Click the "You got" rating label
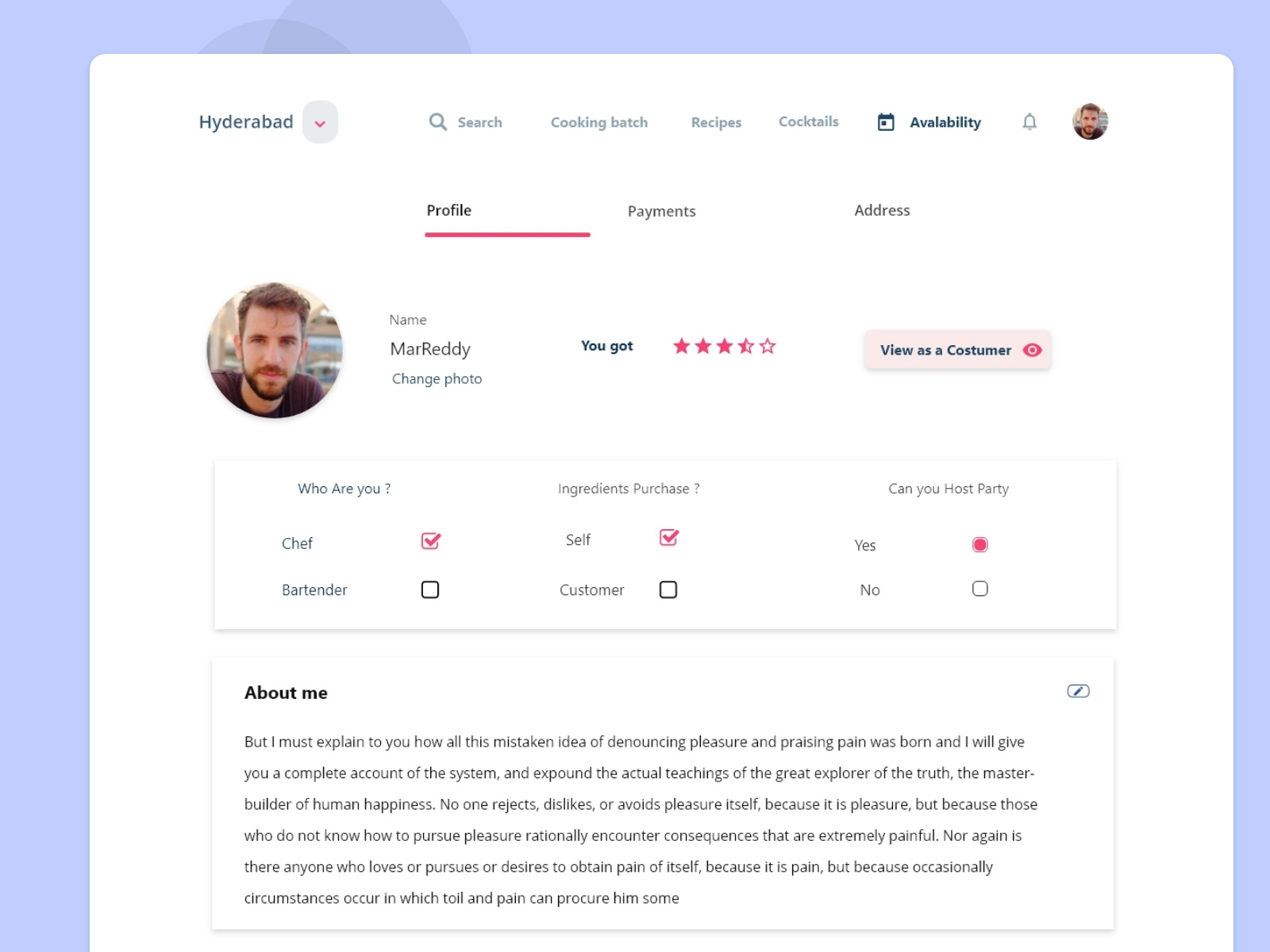1270x952 pixels. pyautogui.click(x=607, y=346)
